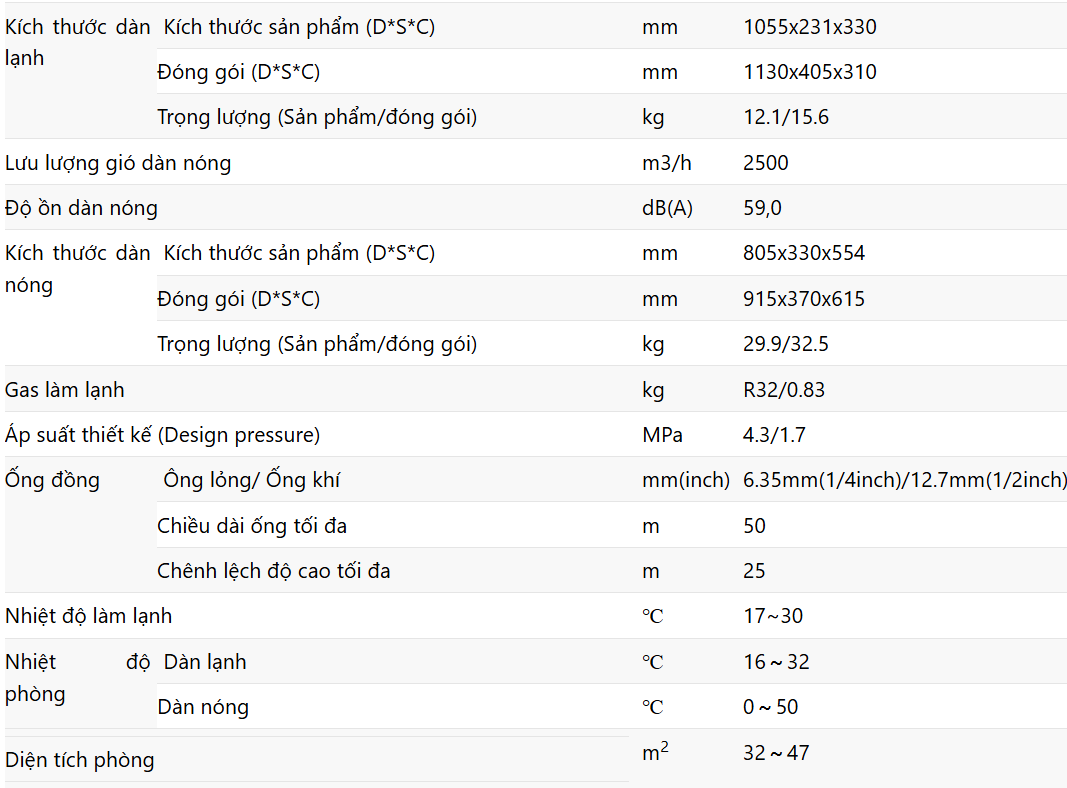Click the "Diện tích phòng" row label
Screen dimensions: 1067x788
point(80,760)
